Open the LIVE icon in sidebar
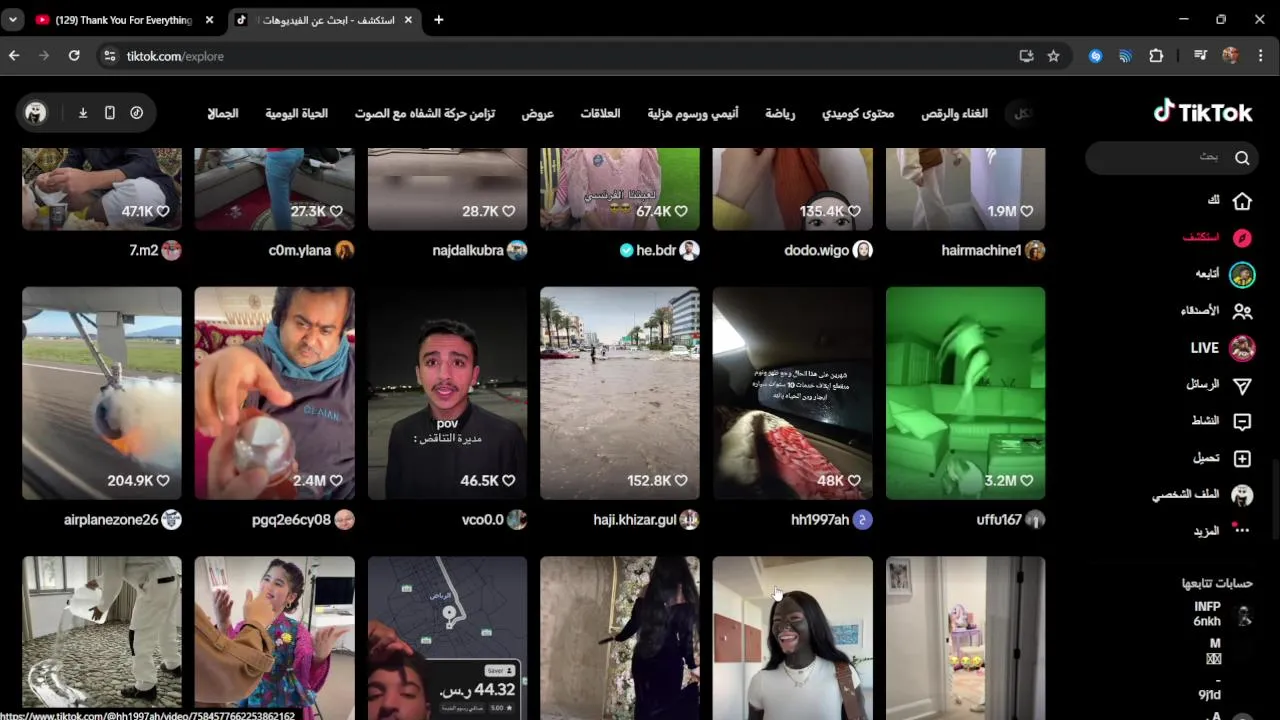The height and width of the screenshot is (720, 1280). (1242, 348)
